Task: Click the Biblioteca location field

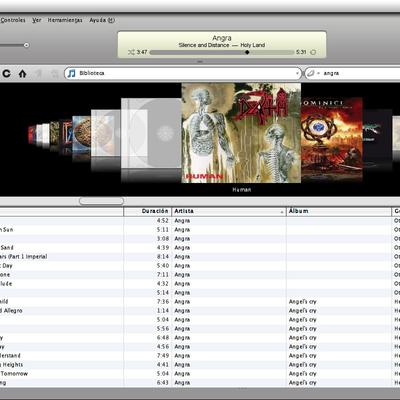Action: point(183,73)
